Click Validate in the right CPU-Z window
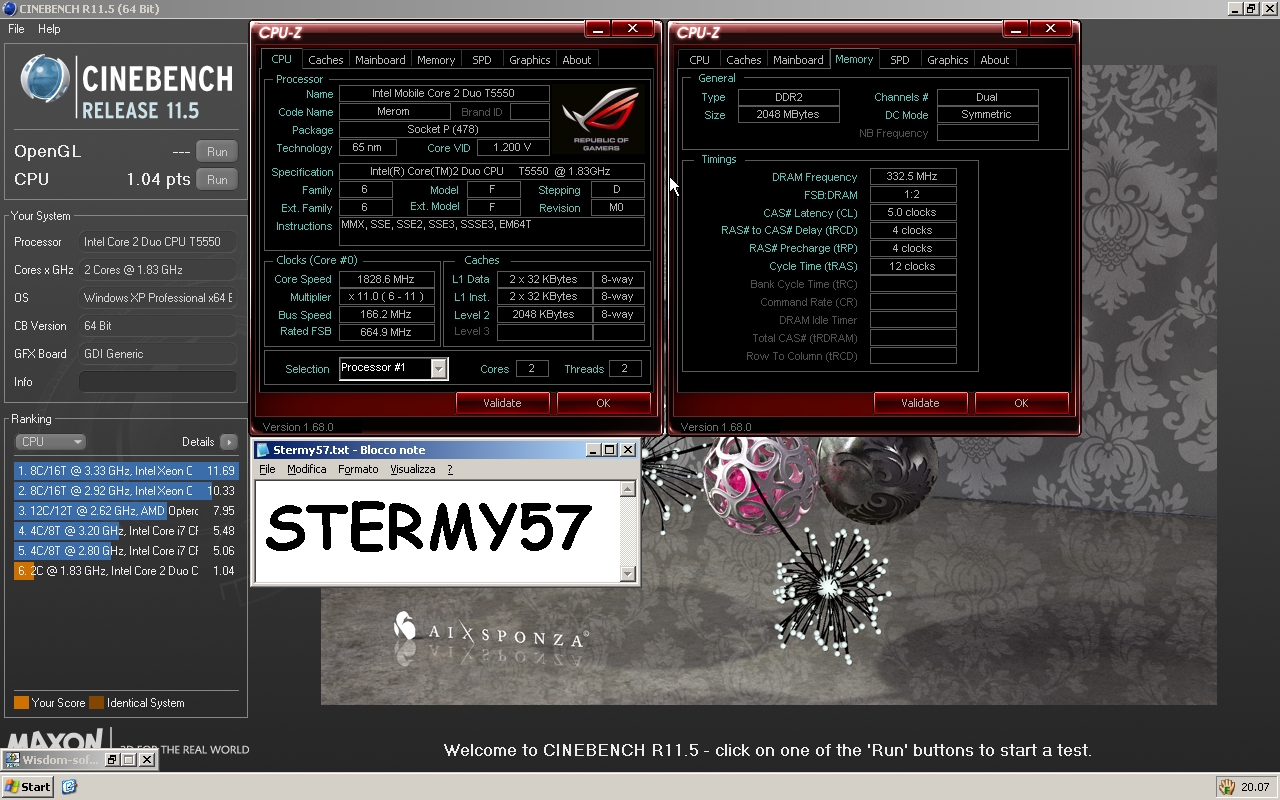 920,403
